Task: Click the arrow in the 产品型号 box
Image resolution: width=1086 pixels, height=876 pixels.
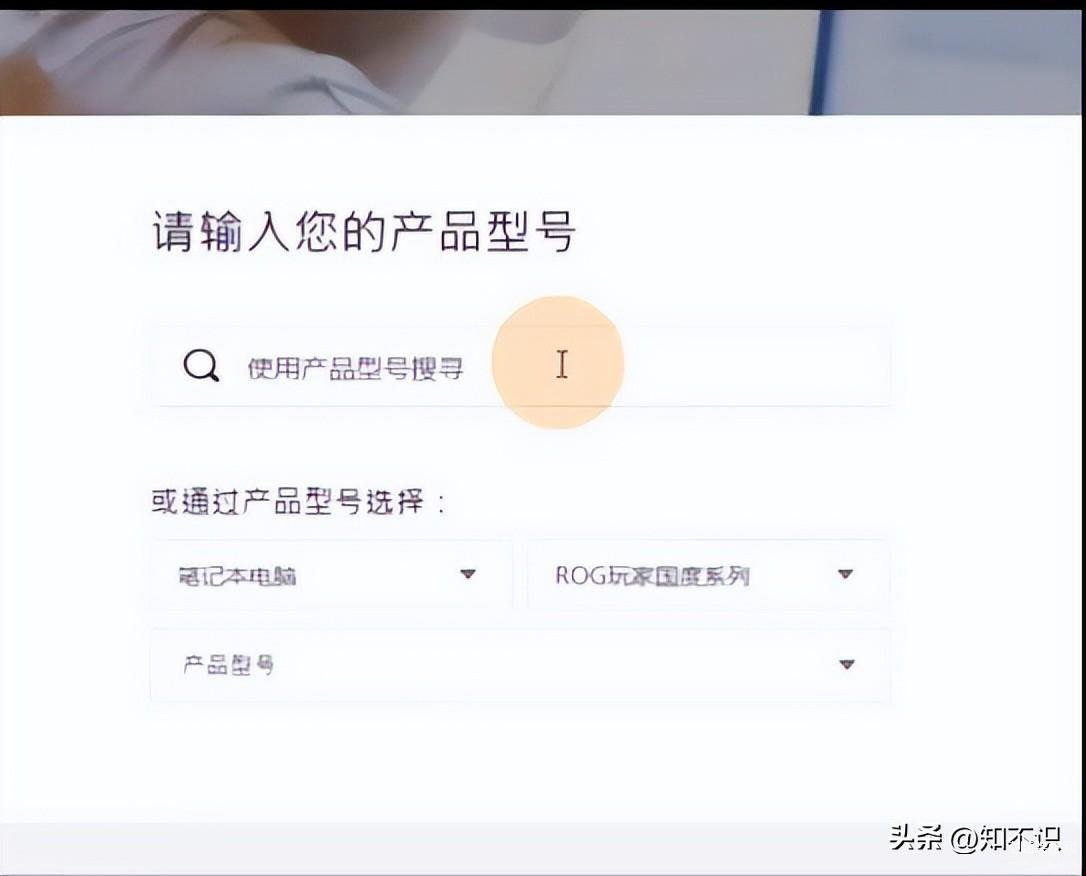Action: (x=846, y=665)
